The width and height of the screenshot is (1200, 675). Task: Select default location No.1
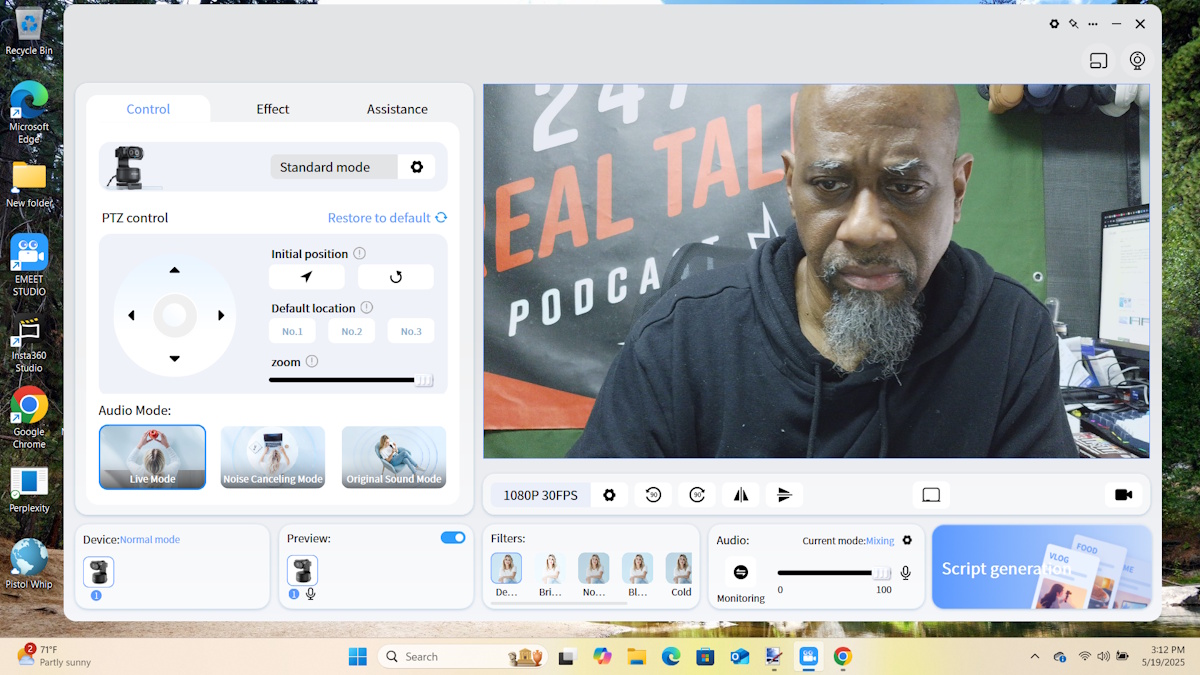292,331
